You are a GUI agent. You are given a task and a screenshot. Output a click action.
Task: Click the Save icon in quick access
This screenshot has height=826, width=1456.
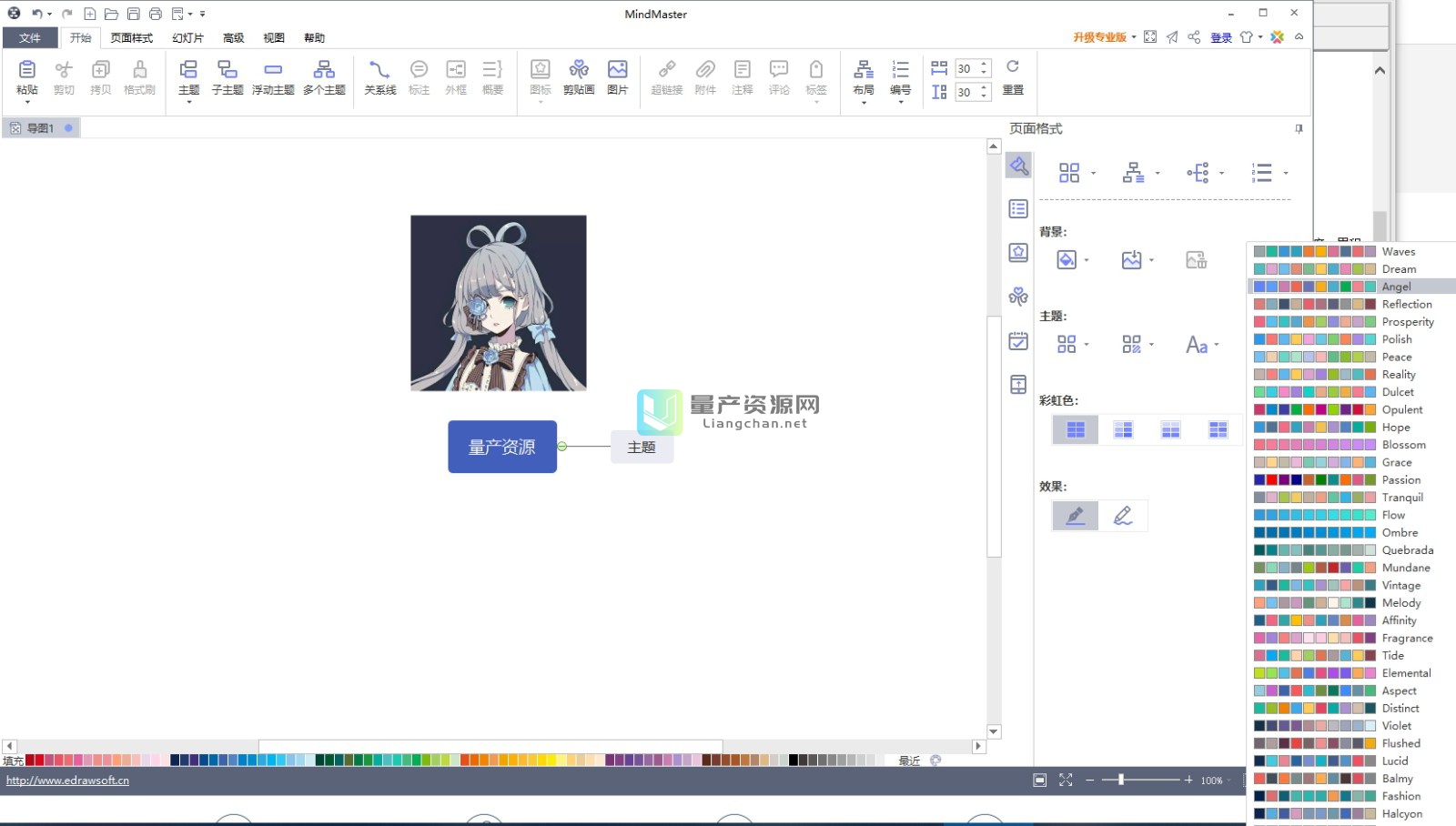tap(134, 14)
